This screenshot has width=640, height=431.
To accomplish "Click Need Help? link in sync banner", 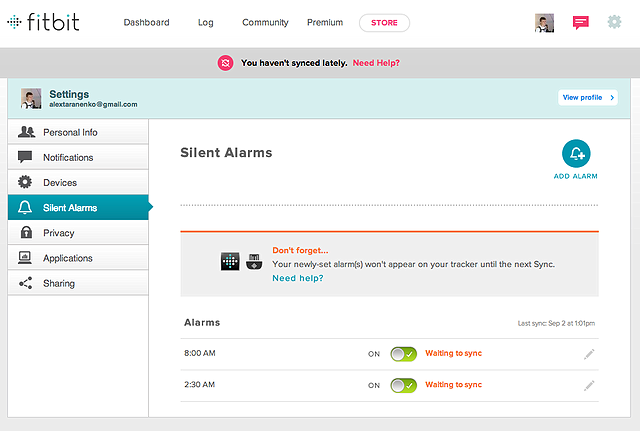I will point(376,63).
